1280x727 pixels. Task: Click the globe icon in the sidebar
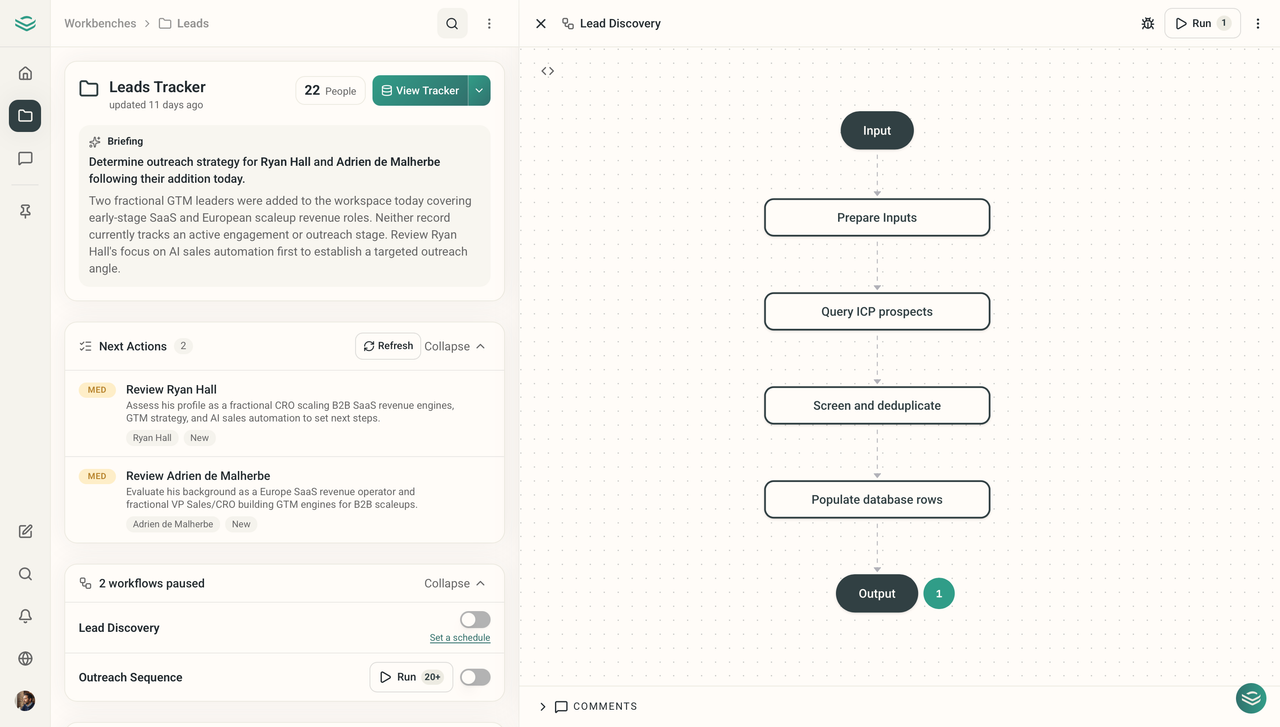tap(25, 658)
